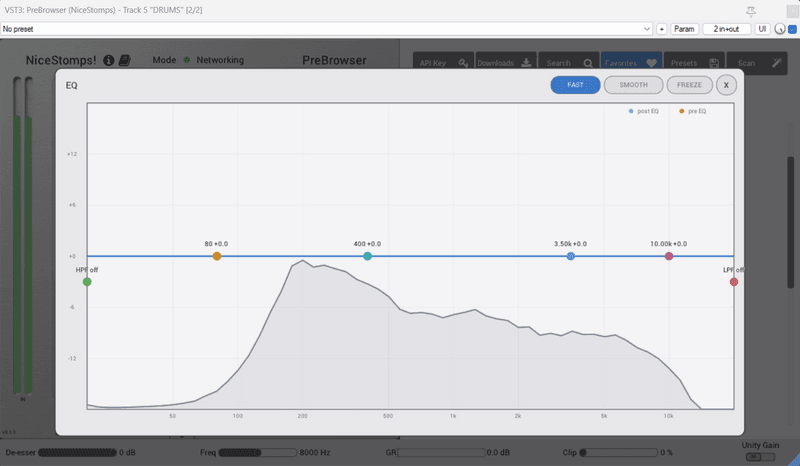Open the 2 in+out routing button
Image resolution: width=800 pixels, height=466 pixels.
[x=726, y=29]
